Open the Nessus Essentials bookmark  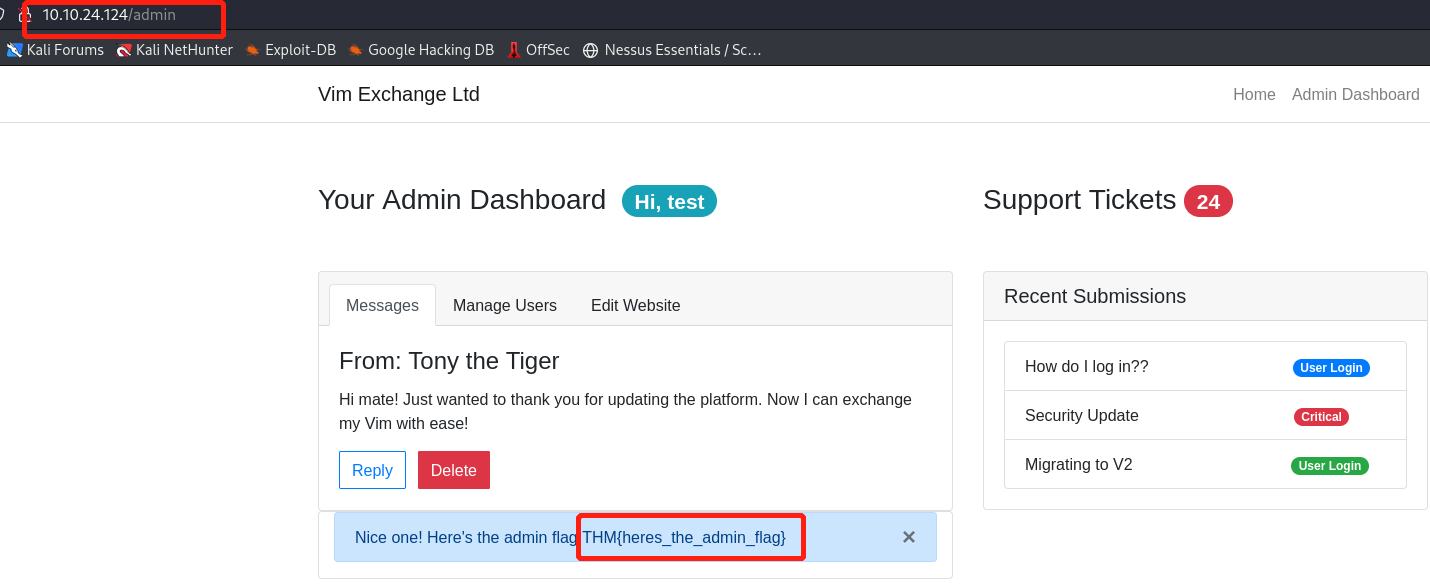pos(672,50)
